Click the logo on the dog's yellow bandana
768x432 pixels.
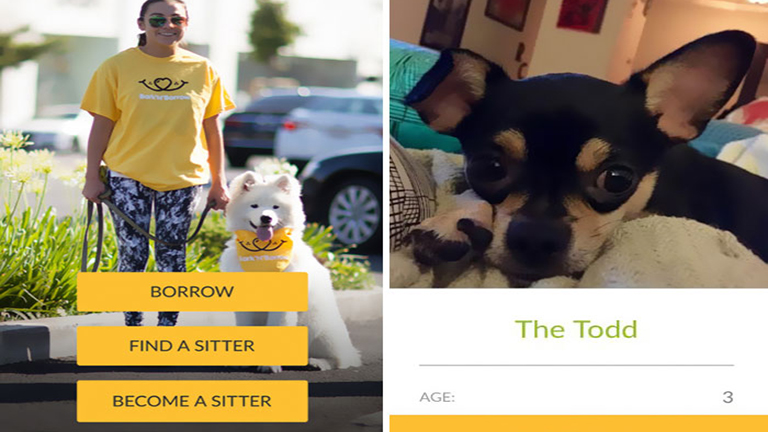(263, 246)
